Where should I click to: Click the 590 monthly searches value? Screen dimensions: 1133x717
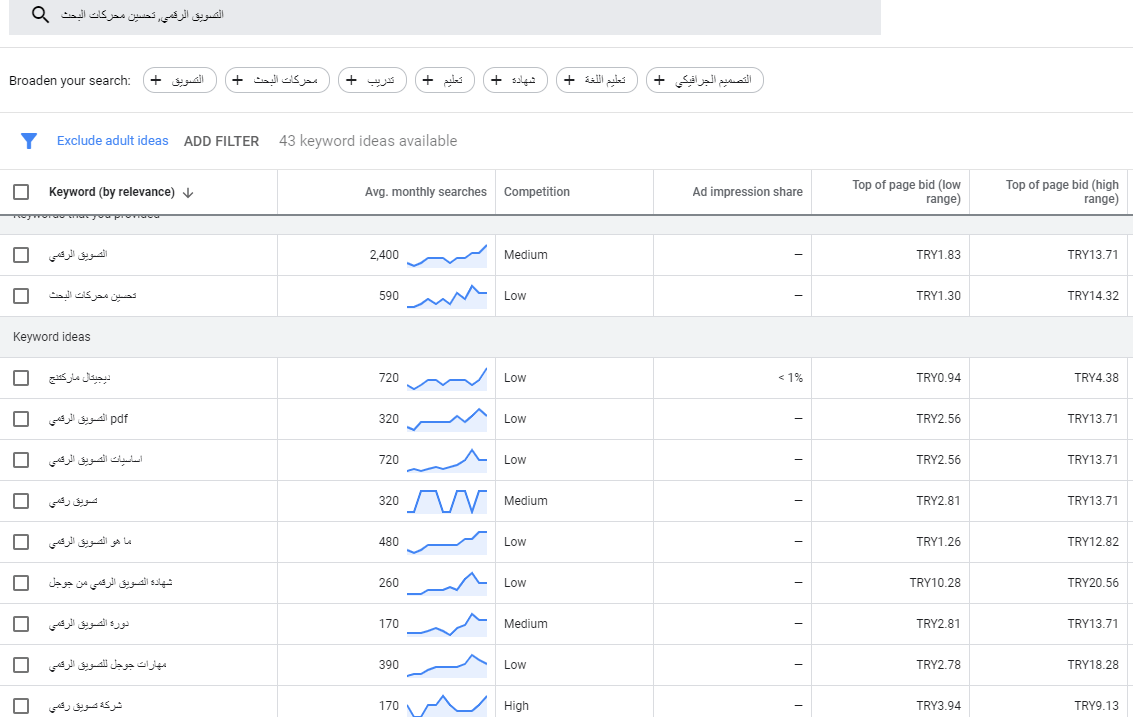(x=389, y=296)
